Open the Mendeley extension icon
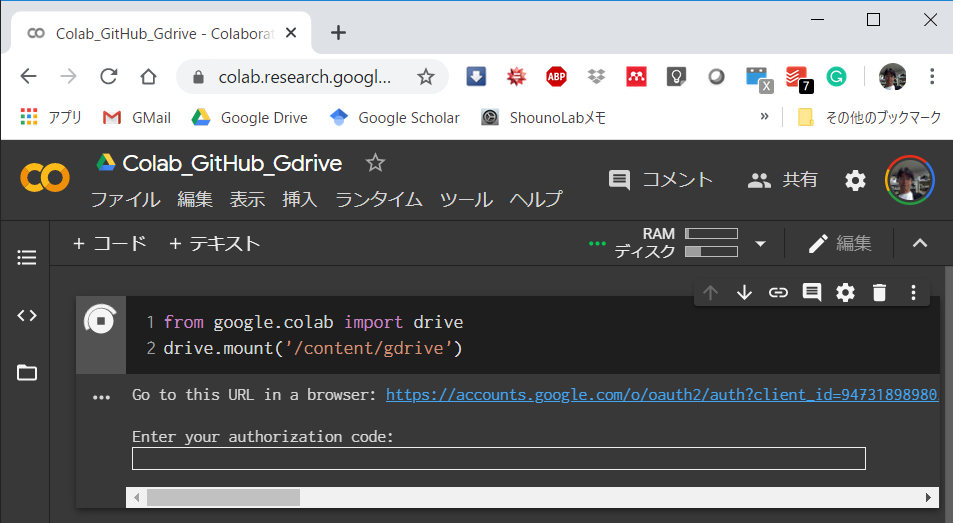 [636, 77]
